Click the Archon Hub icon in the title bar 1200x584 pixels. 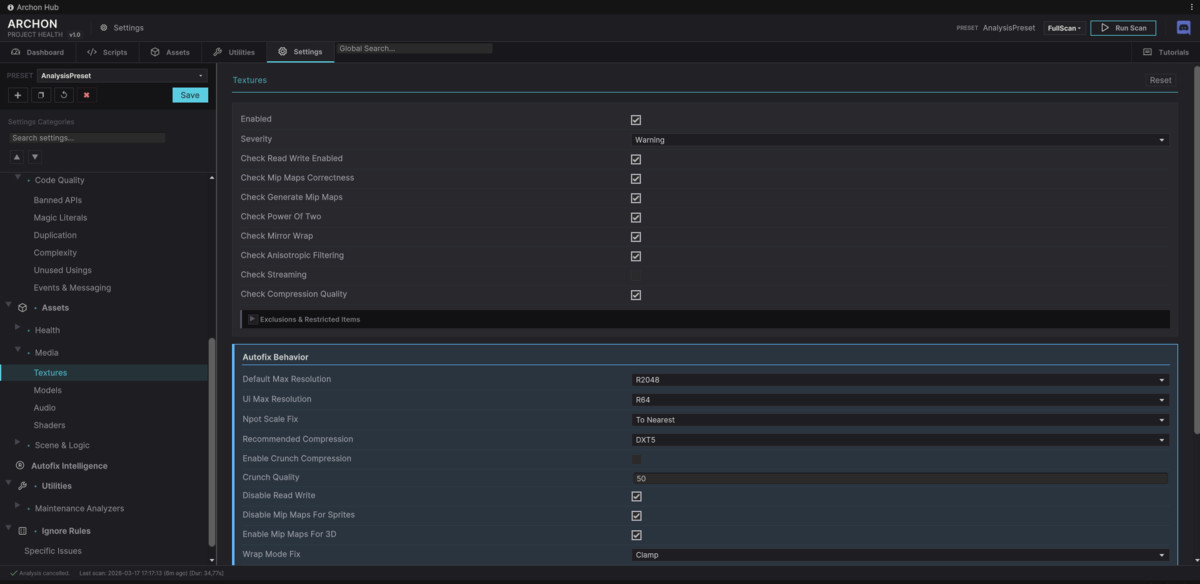[x=9, y=7]
